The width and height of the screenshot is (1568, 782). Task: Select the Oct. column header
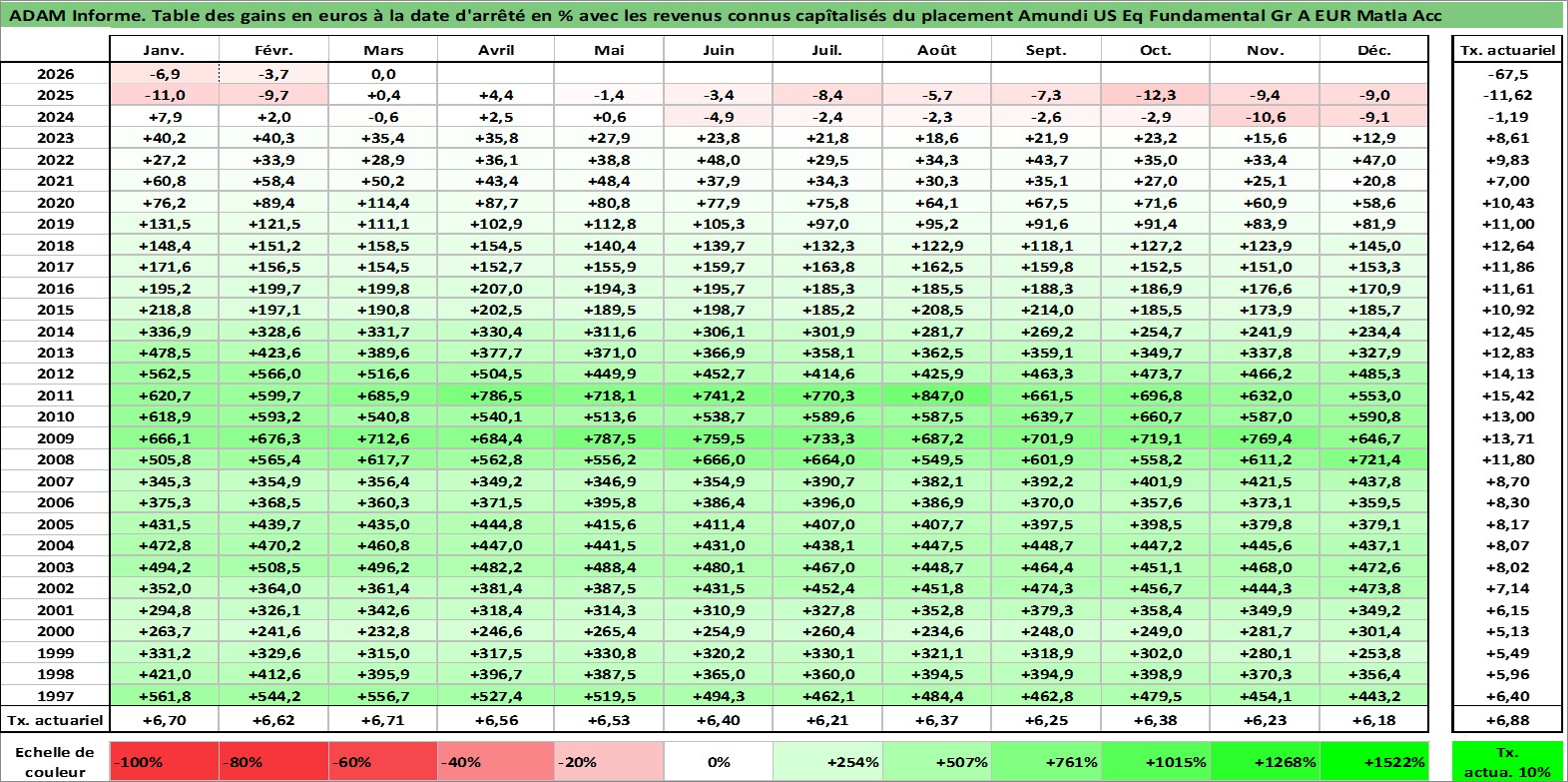[1155, 50]
